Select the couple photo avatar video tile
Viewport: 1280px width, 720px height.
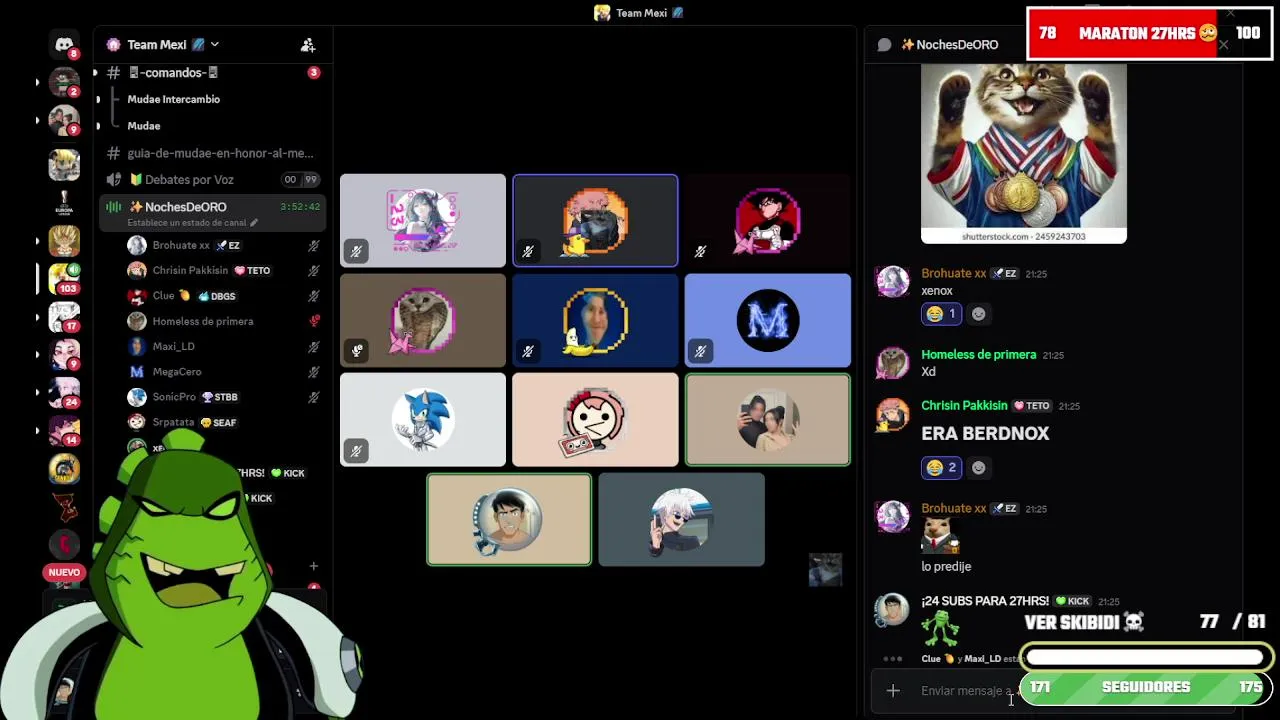pyautogui.click(x=768, y=420)
